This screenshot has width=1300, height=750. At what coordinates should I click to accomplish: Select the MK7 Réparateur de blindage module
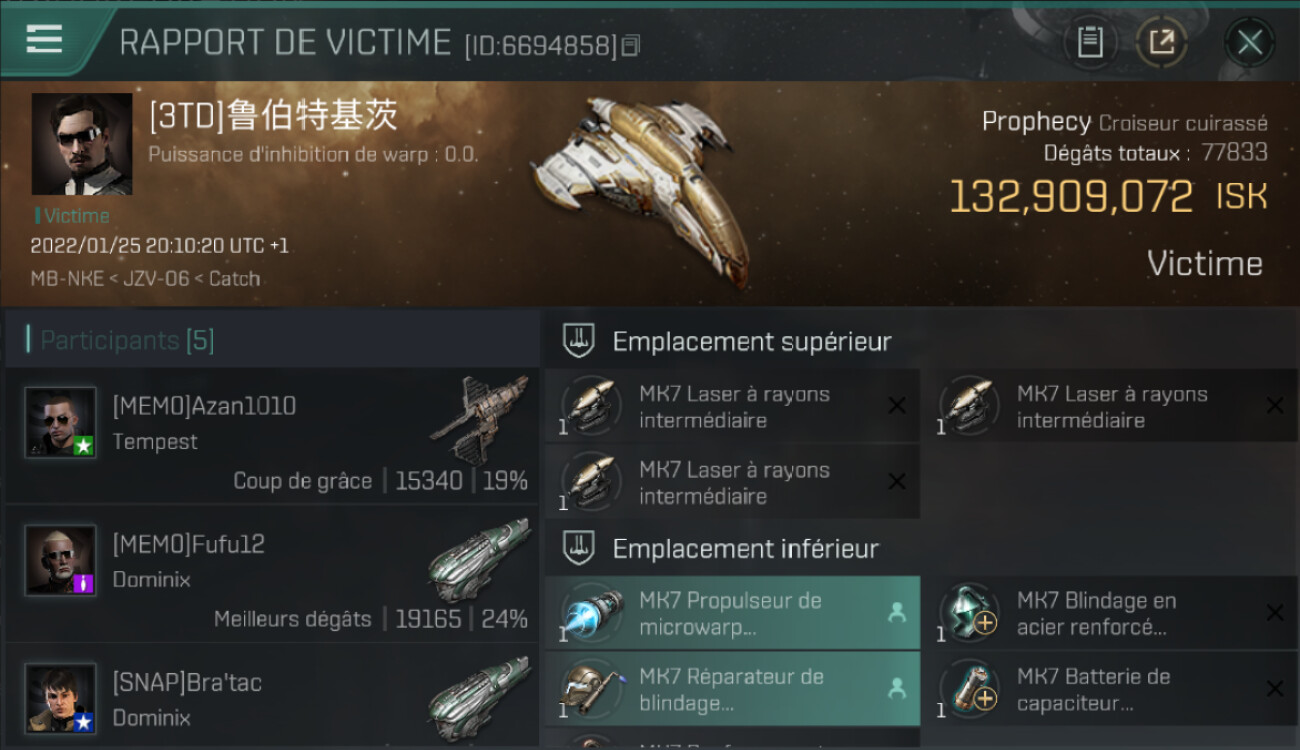(x=732, y=689)
